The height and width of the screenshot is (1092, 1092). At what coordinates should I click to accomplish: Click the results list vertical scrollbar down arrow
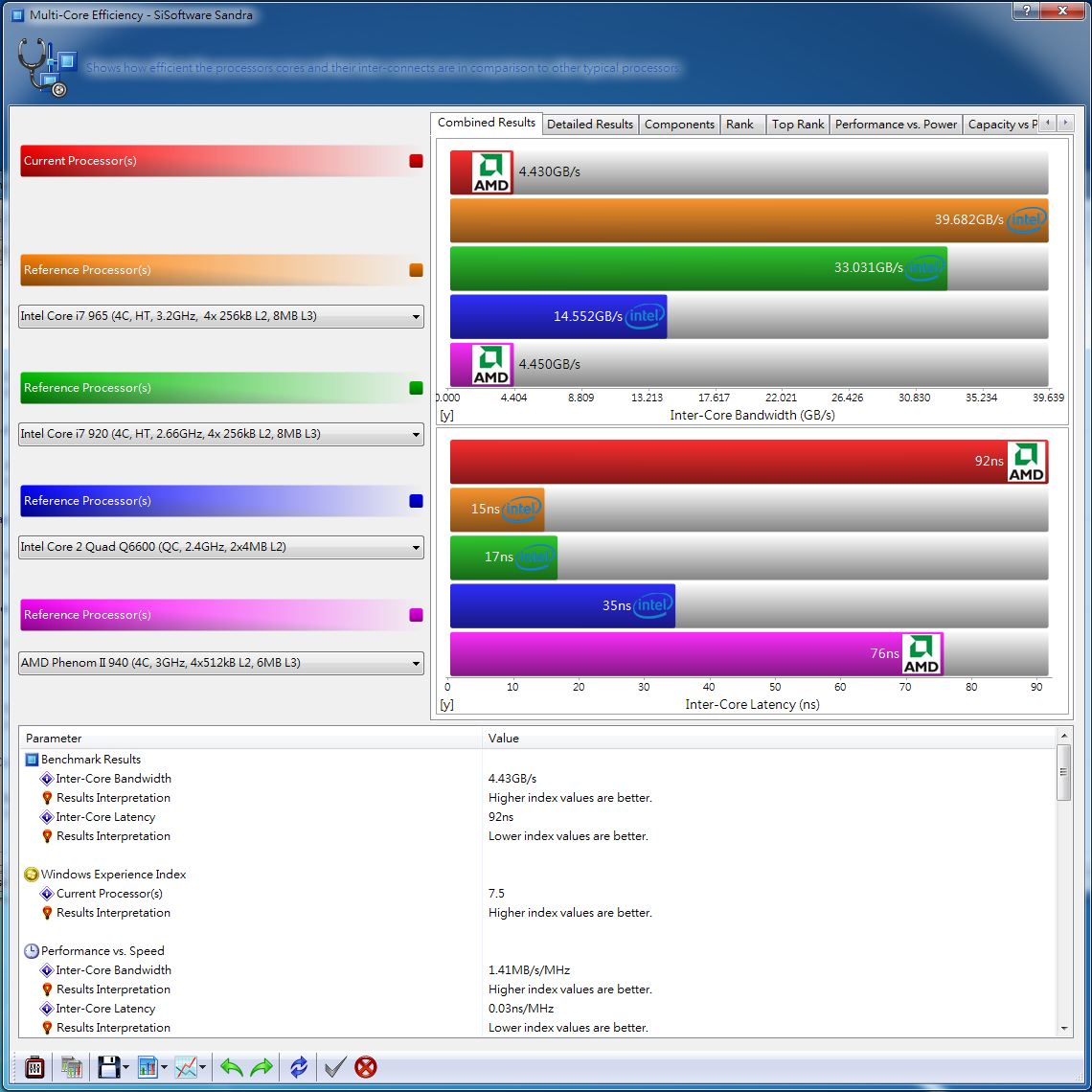pos(1063,1028)
